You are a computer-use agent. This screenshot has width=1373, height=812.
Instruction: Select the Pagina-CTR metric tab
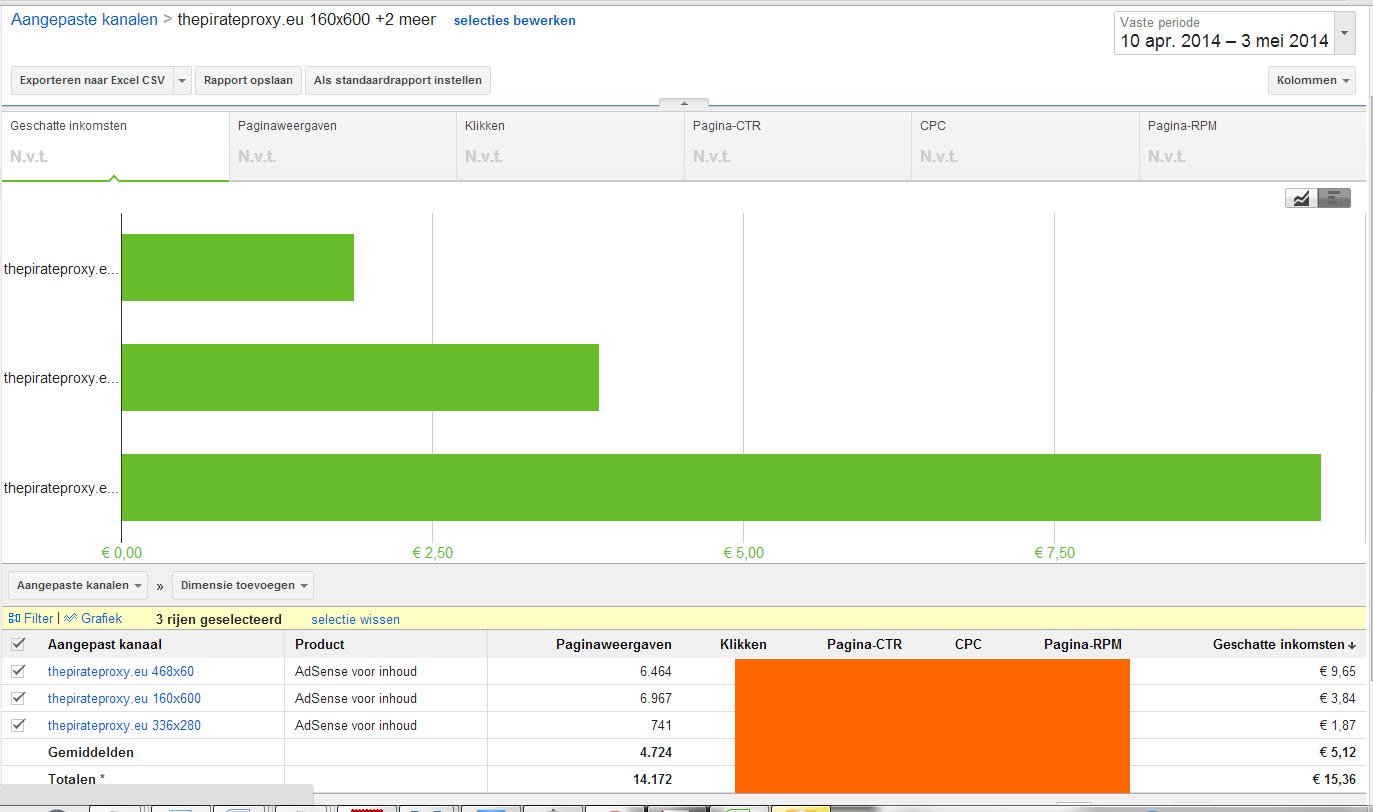pyautogui.click(x=798, y=146)
